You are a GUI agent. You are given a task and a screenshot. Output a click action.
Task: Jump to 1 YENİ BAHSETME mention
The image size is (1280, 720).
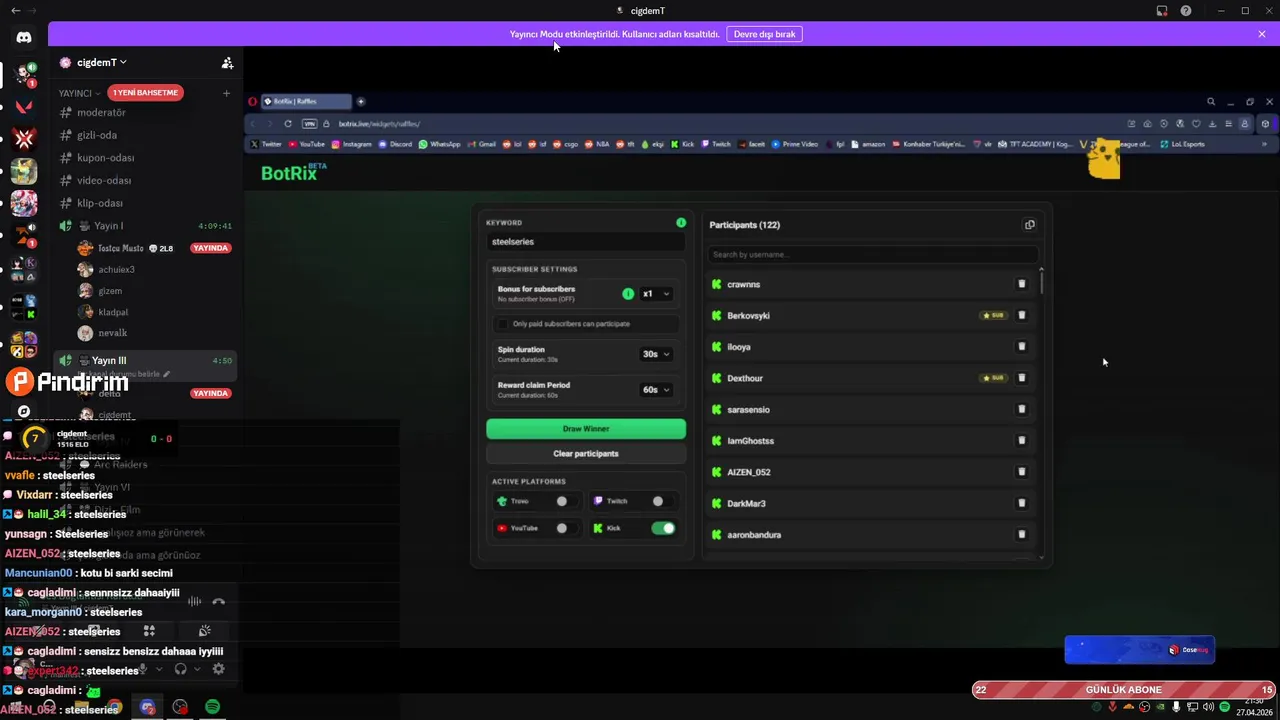click(145, 93)
